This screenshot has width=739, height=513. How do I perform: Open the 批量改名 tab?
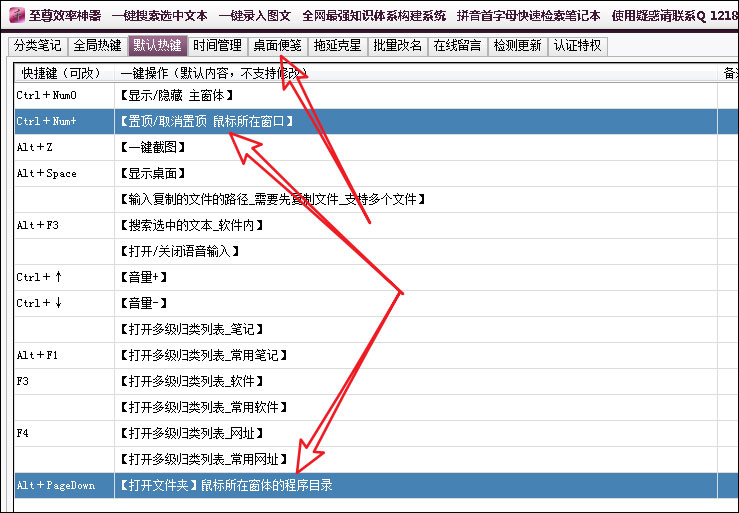click(x=397, y=45)
